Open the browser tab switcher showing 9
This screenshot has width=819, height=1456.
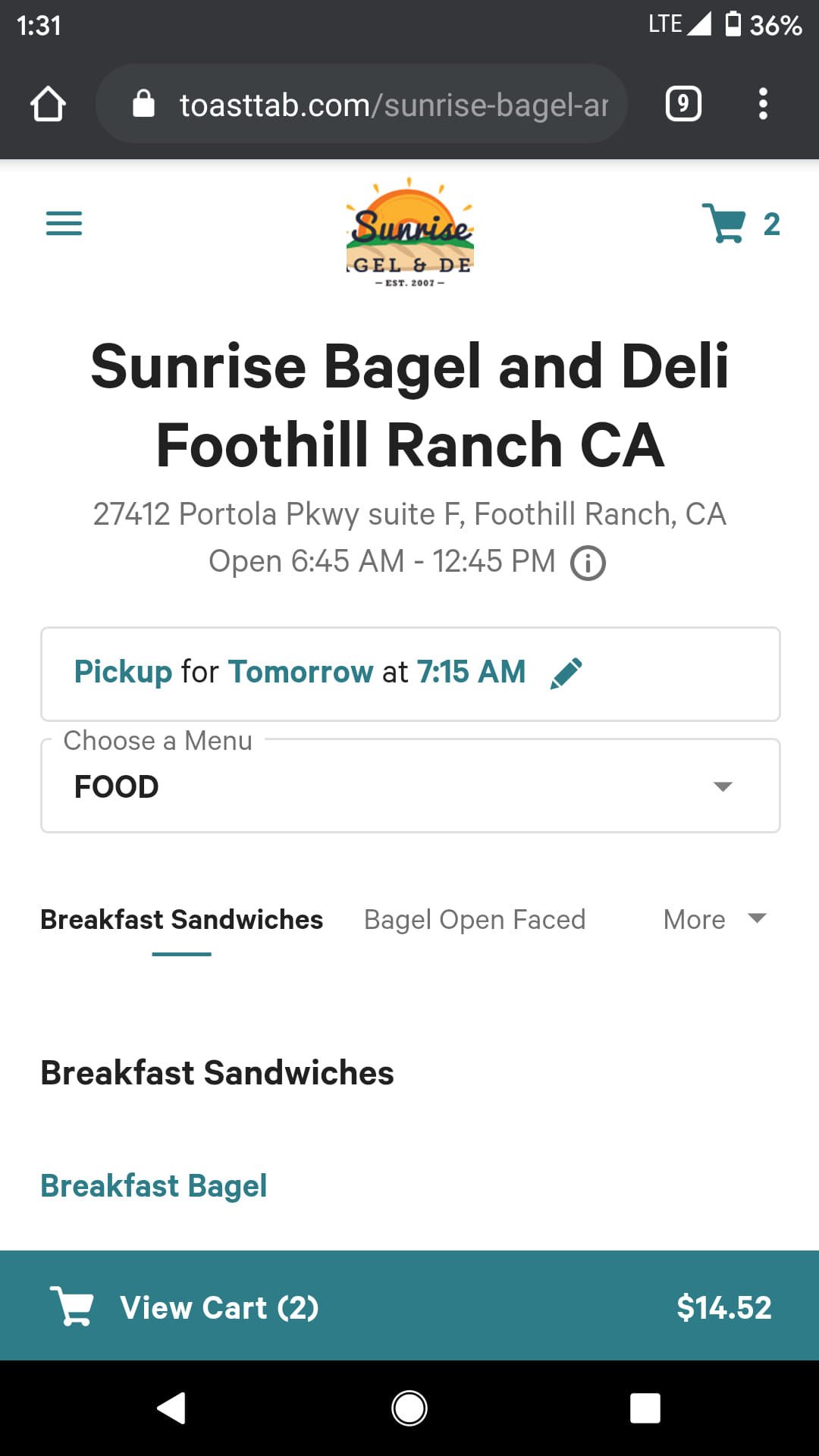point(682,104)
